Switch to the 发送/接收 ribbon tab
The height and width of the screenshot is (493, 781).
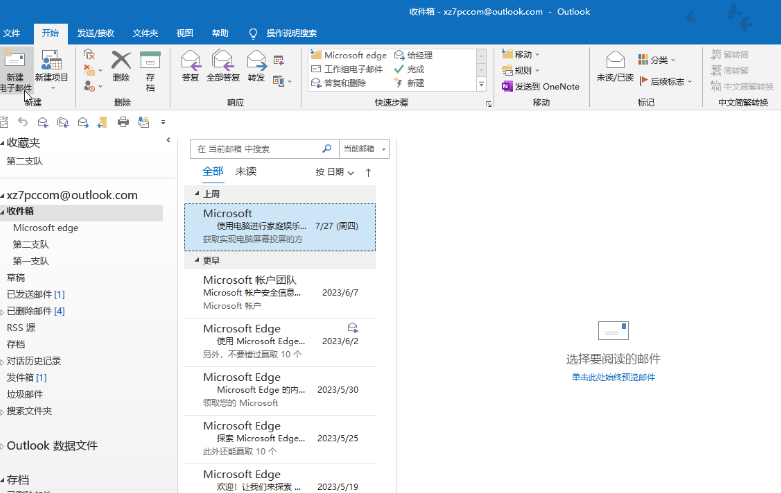tap(96, 33)
